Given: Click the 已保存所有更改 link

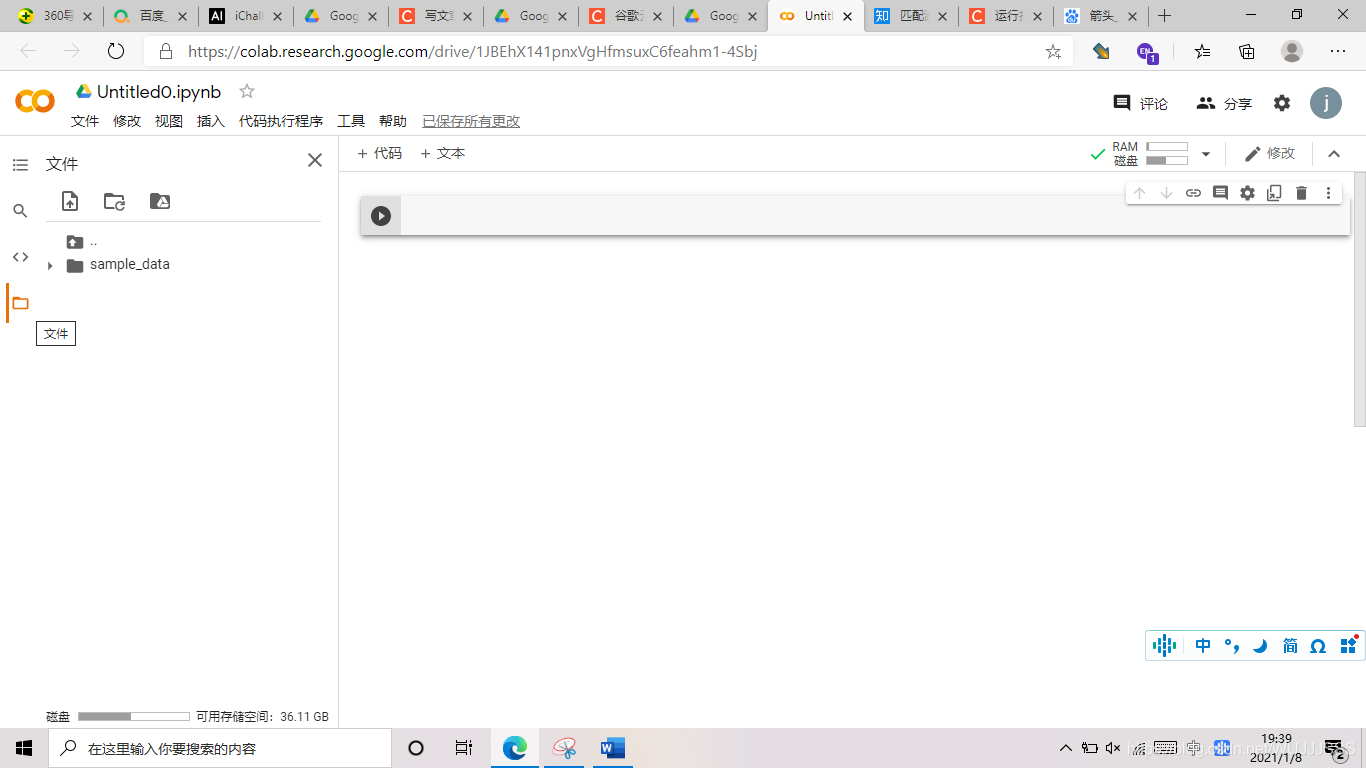Looking at the screenshot, I should pyautogui.click(x=471, y=121).
